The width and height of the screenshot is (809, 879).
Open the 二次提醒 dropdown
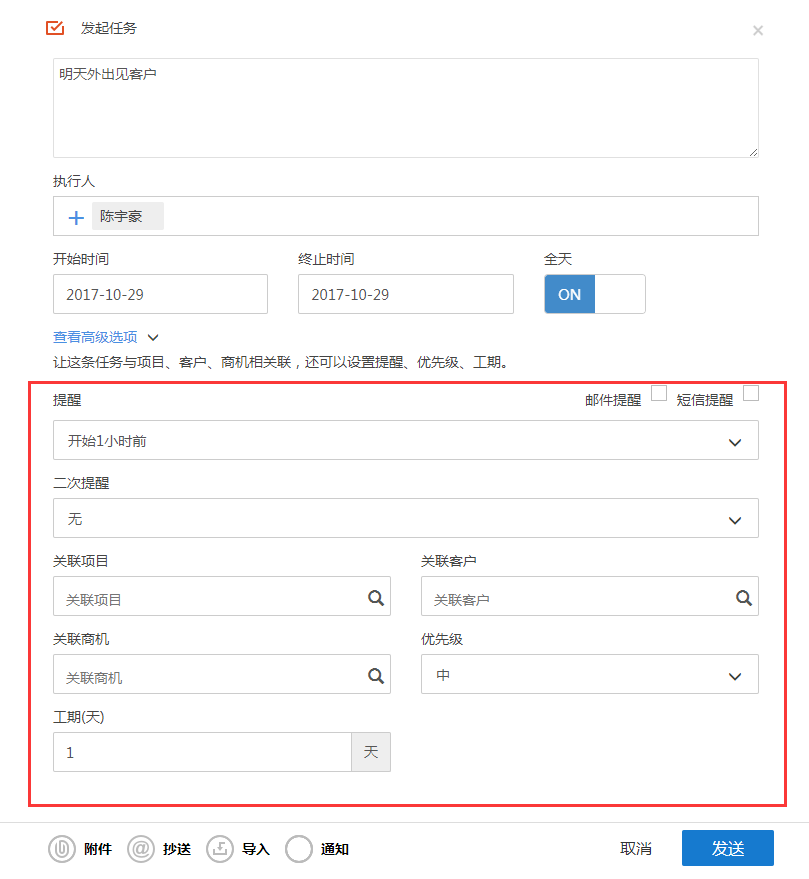coord(406,518)
